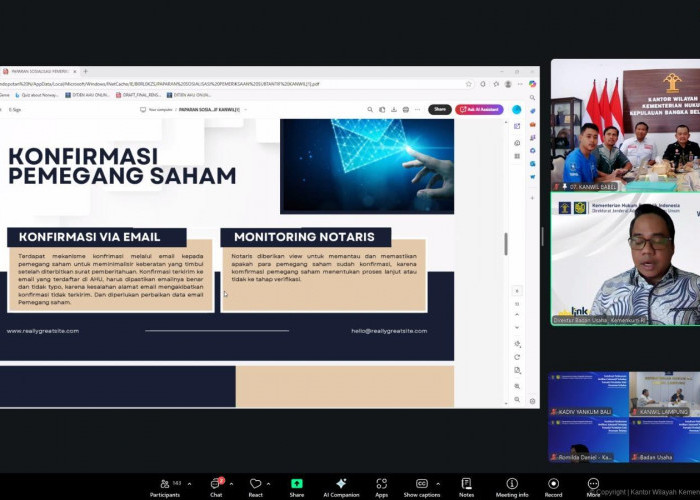Screen dimensions: 700x500
Task: Open the React heart menu
Action: 255,488
